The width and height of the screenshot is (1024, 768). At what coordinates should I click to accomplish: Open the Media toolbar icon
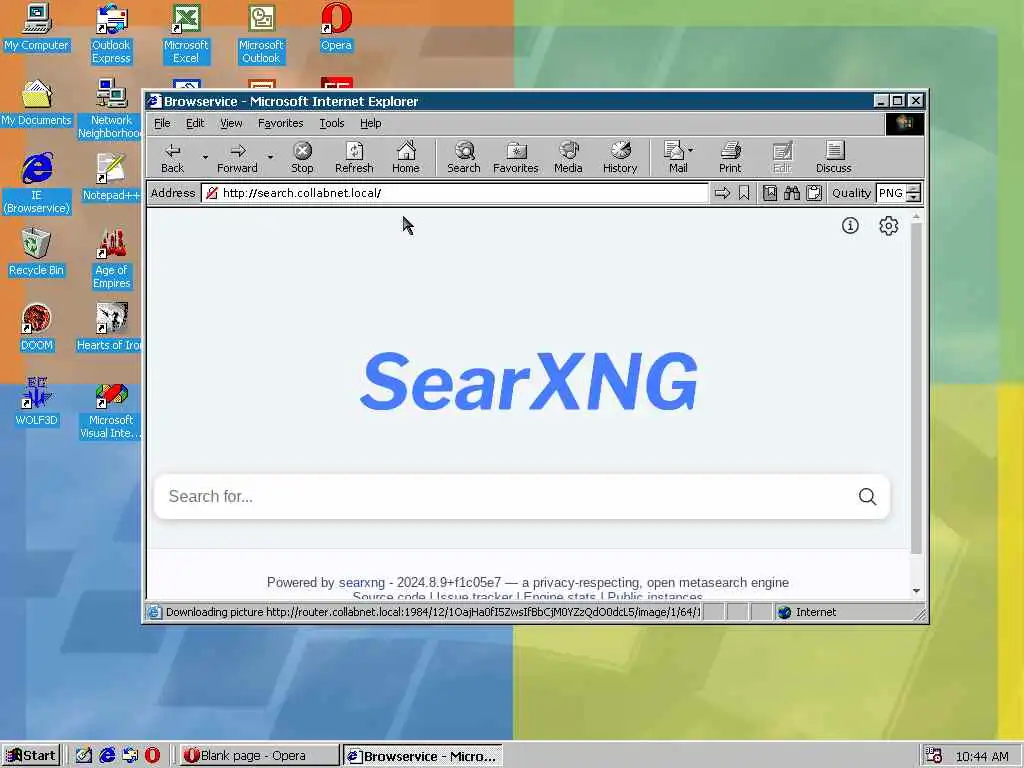(568, 157)
